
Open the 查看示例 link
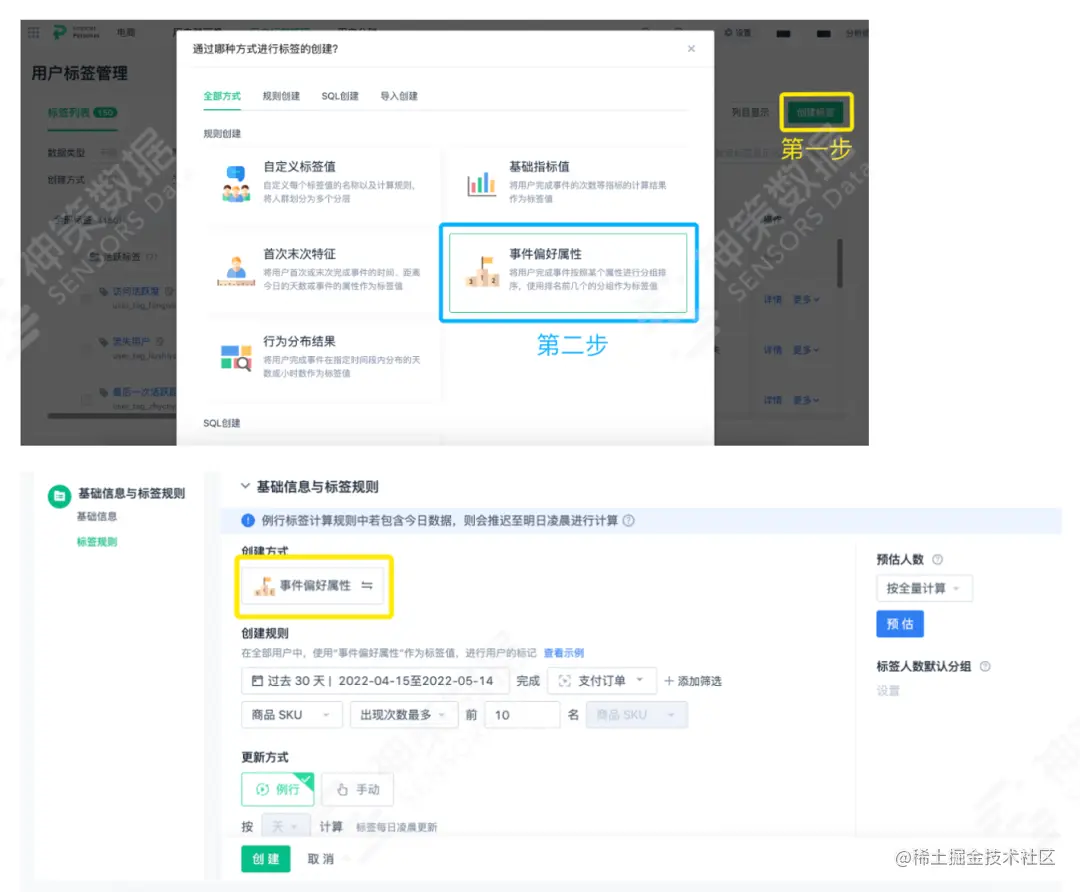(563, 653)
